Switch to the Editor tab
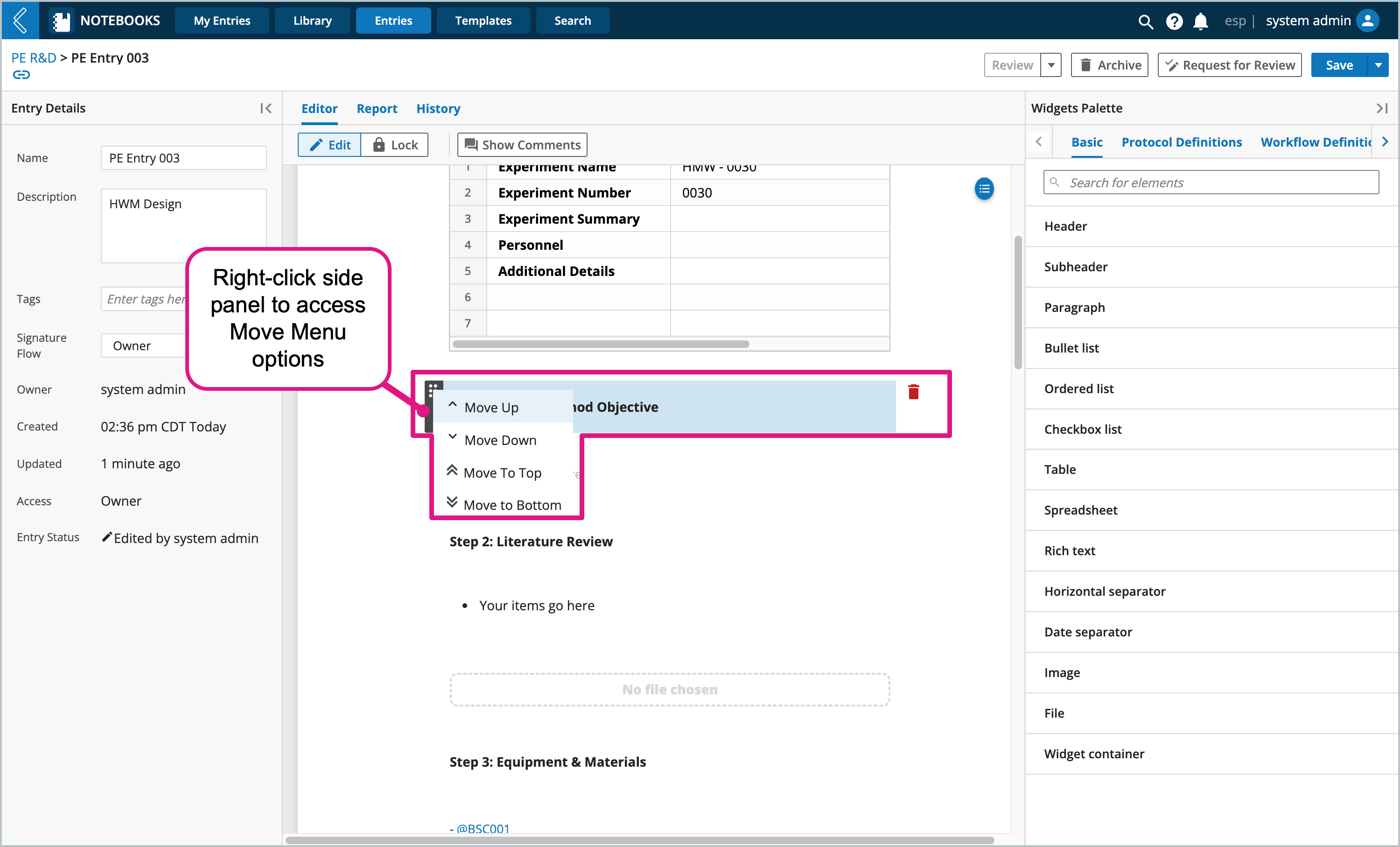This screenshot has height=847, width=1400. click(x=319, y=109)
